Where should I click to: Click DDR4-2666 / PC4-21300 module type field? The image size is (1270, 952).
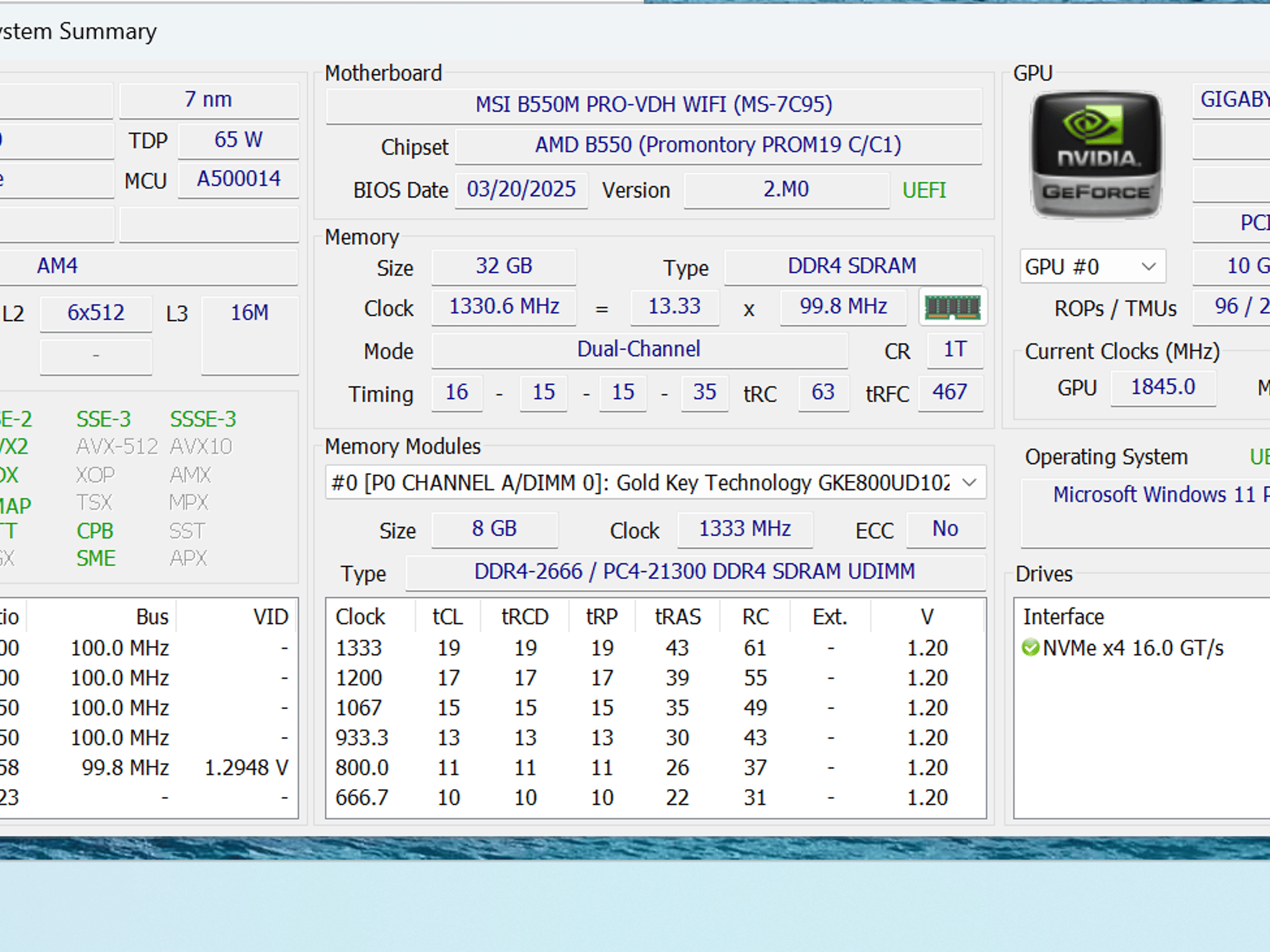695,572
